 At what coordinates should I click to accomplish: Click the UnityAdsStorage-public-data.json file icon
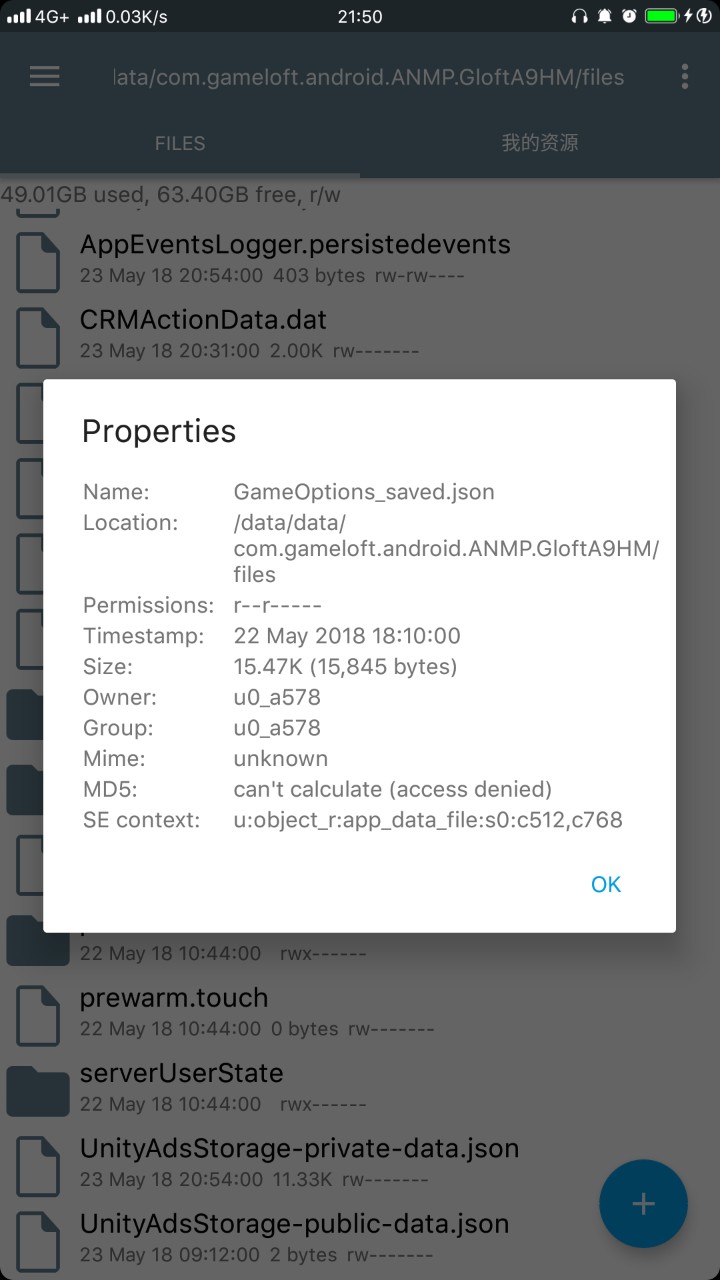[38, 1239]
